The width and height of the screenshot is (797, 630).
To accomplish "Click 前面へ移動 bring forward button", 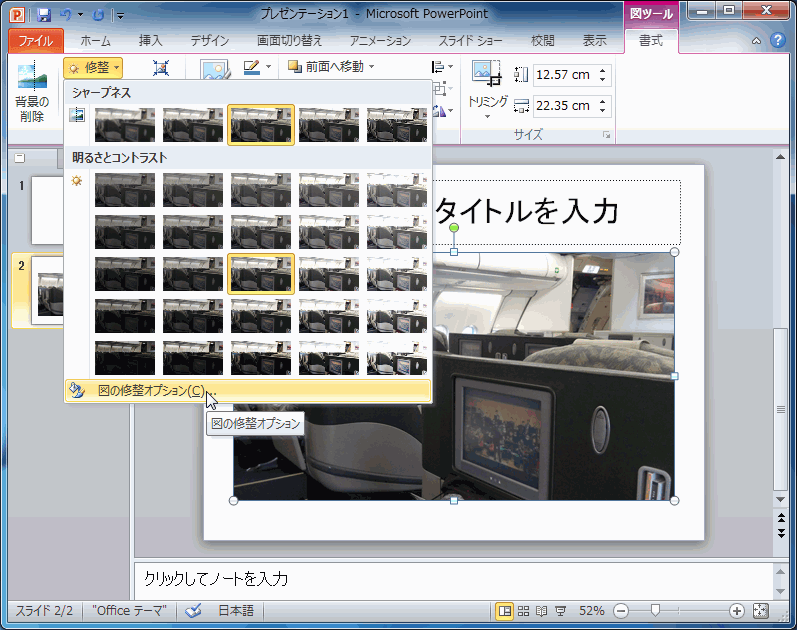I will (x=326, y=67).
